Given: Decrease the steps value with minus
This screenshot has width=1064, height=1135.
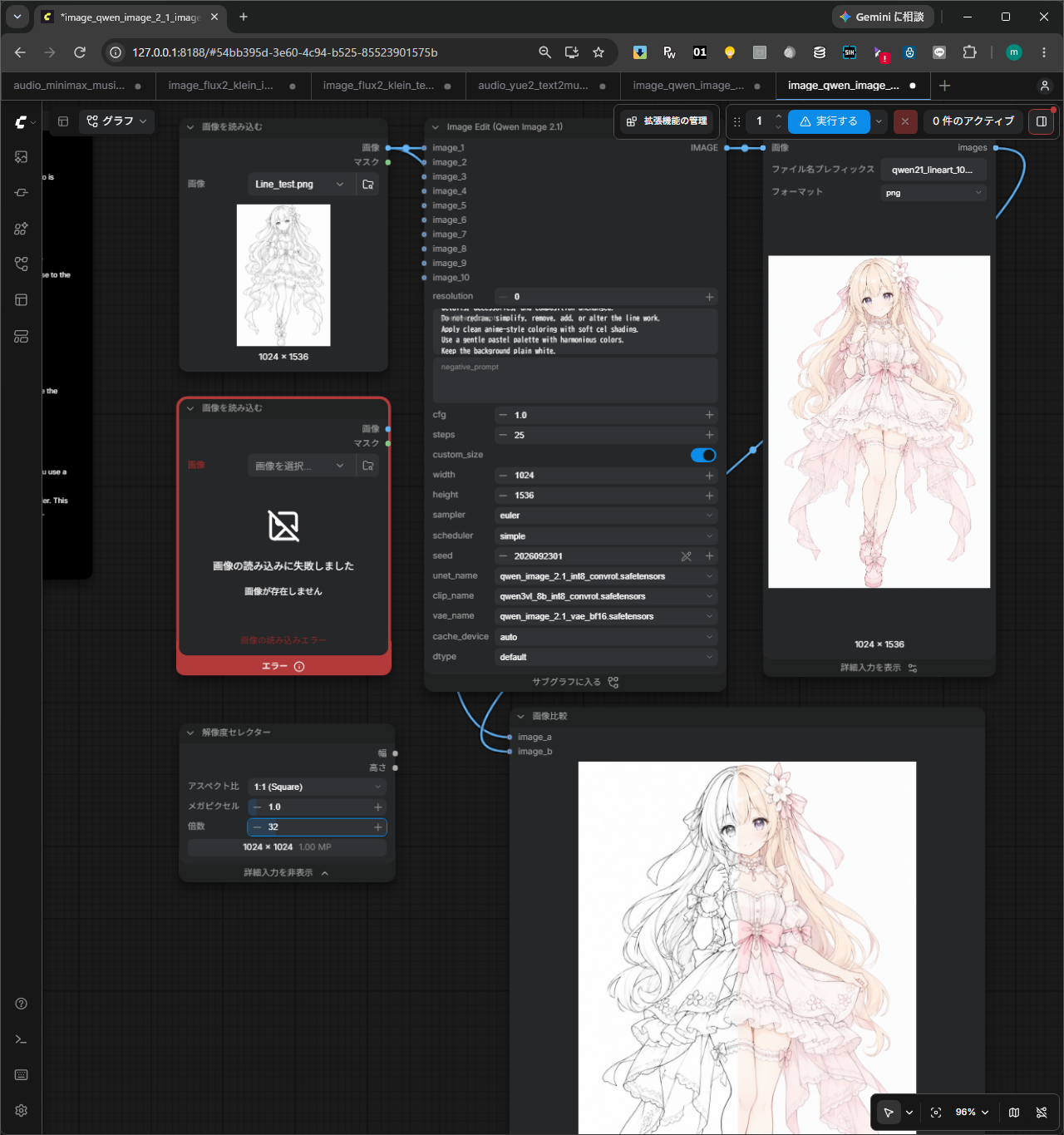Looking at the screenshot, I should 503,435.
